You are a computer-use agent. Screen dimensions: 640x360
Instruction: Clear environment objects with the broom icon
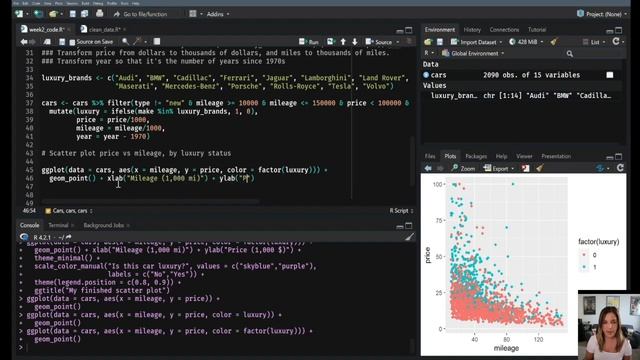coord(553,41)
